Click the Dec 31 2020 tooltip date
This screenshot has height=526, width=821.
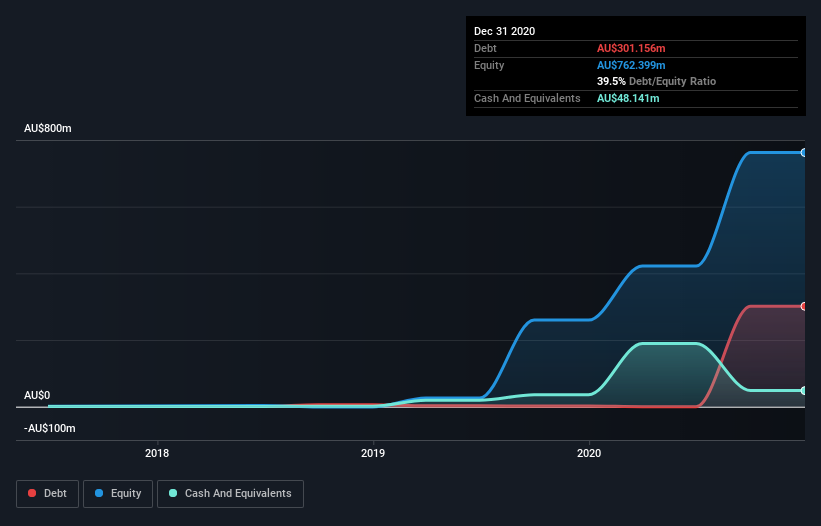point(504,31)
